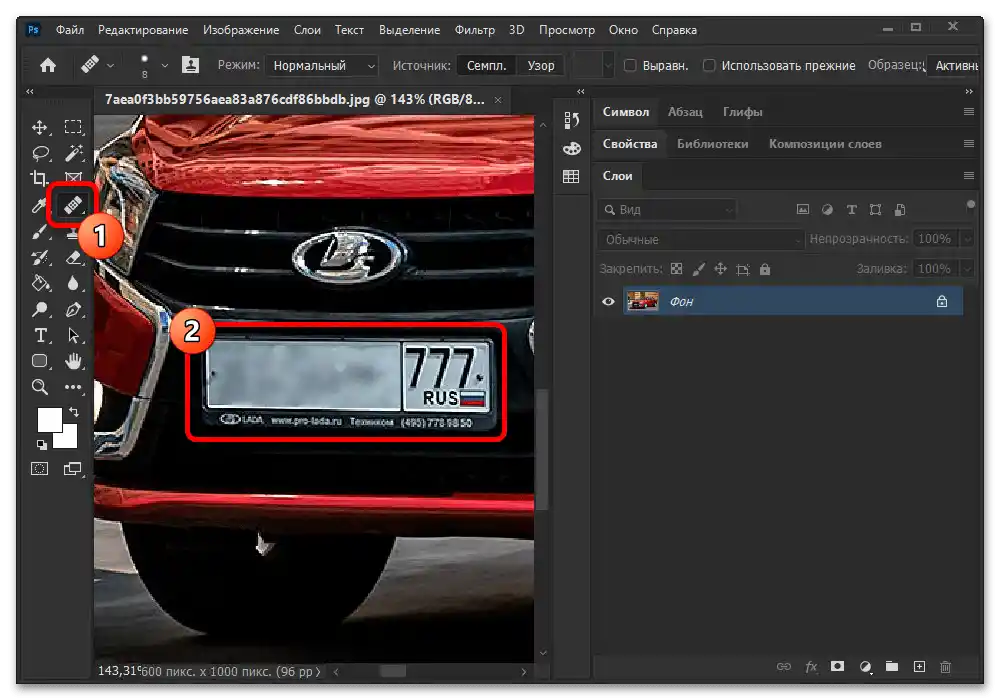Enable the Выравн. checkbox

[629, 66]
